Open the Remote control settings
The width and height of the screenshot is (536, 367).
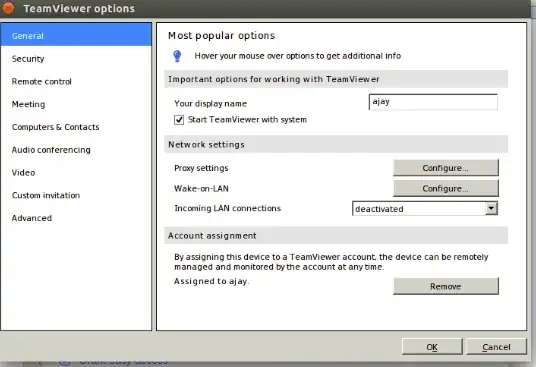point(41,81)
